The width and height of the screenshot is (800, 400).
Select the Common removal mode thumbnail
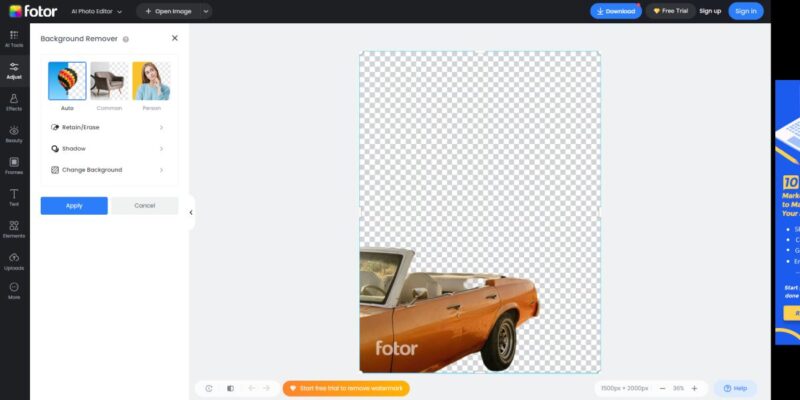click(109, 81)
